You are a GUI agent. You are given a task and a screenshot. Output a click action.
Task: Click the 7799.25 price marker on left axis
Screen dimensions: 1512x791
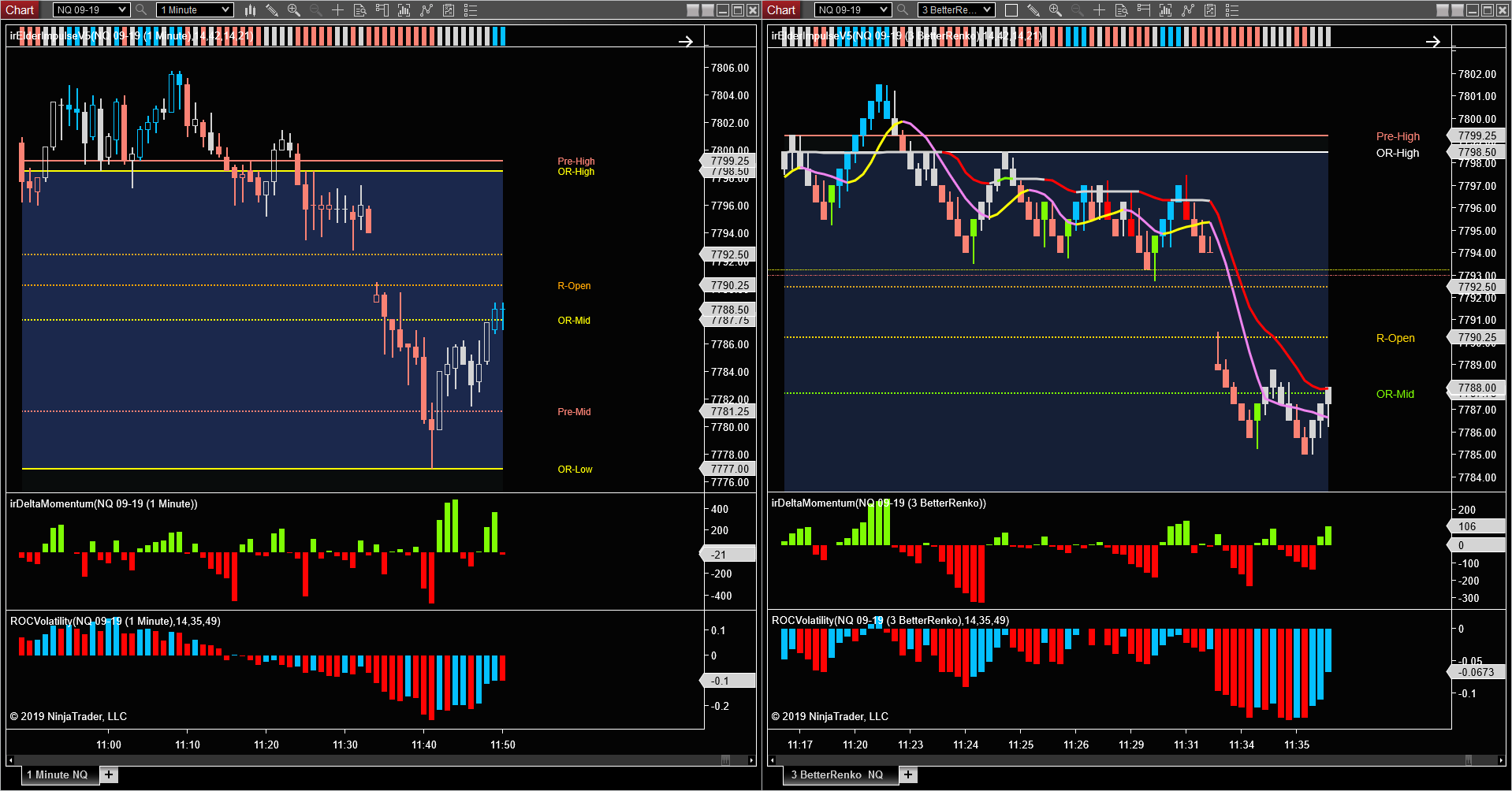(729, 160)
